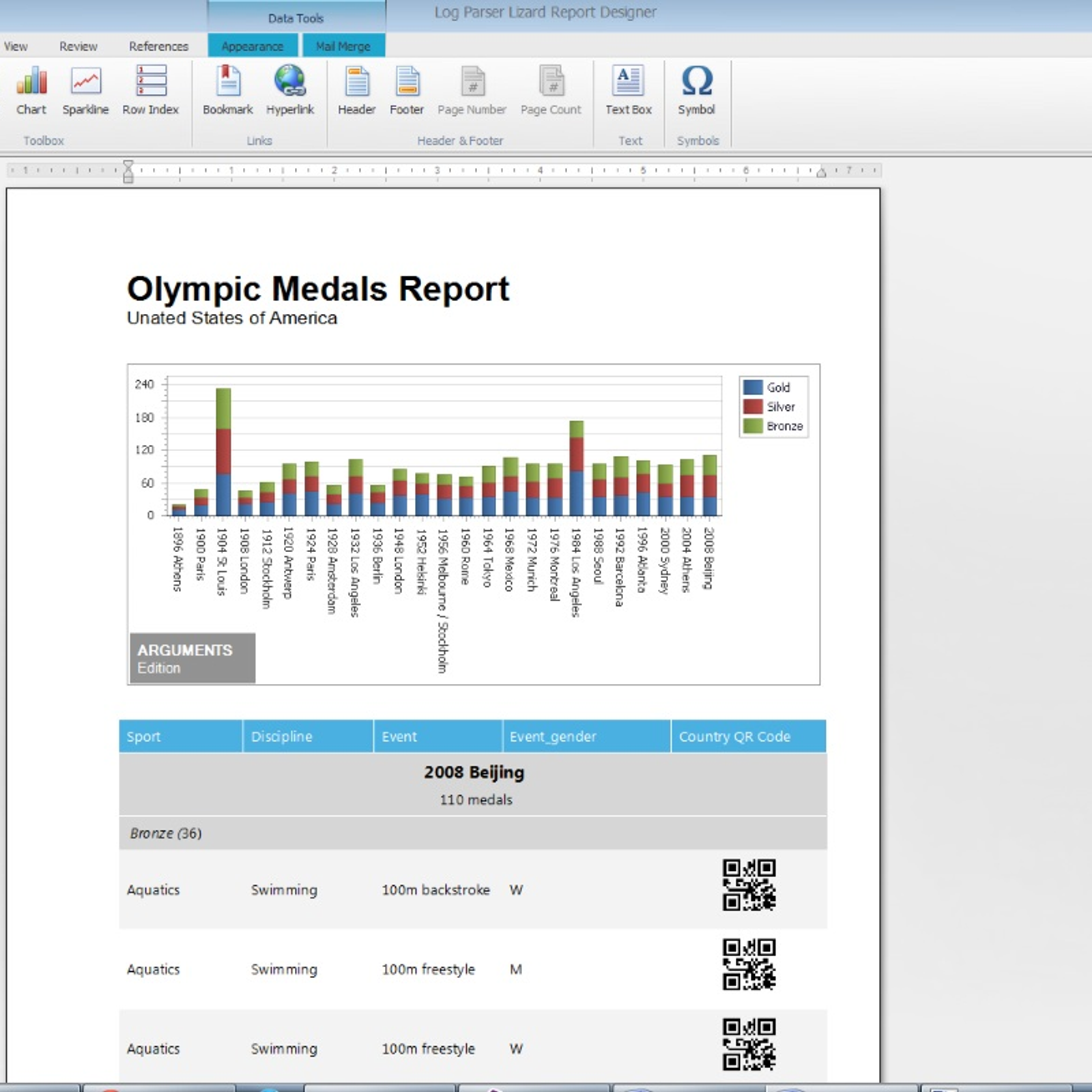Viewport: 1092px width, 1092px height.
Task: Insert a Text Box
Action: (629, 90)
